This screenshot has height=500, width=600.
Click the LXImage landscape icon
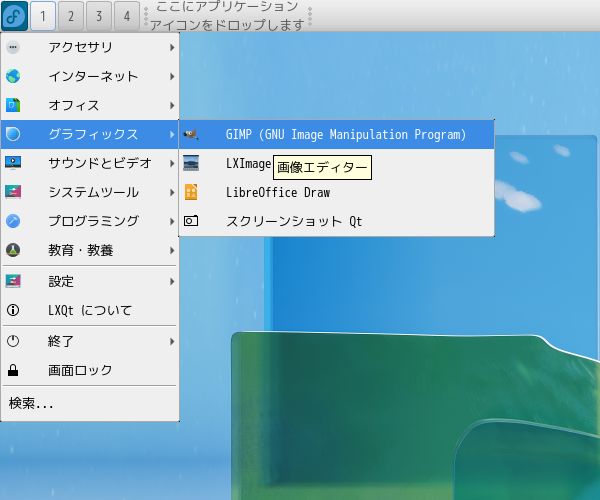click(191, 163)
